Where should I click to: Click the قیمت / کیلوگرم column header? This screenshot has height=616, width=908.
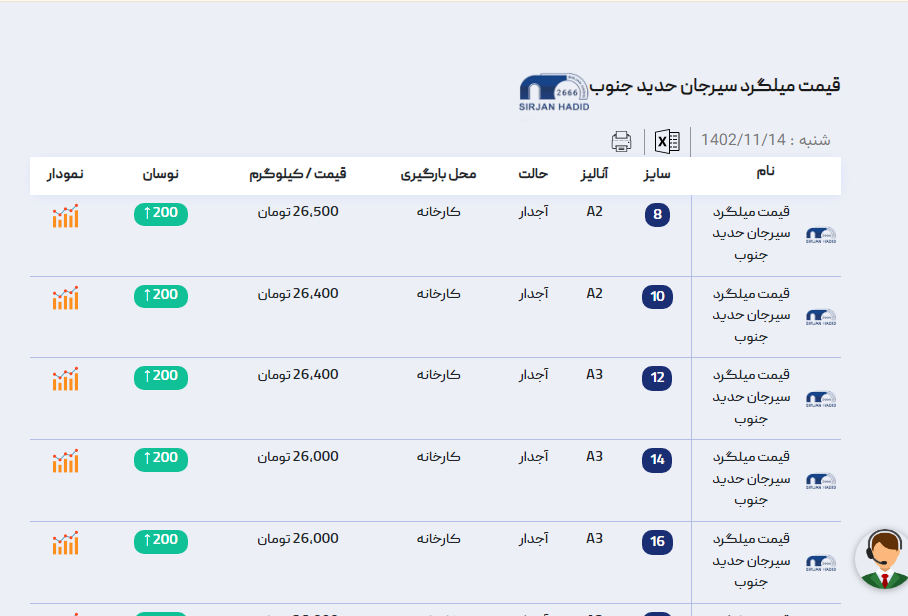click(x=298, y=174)
